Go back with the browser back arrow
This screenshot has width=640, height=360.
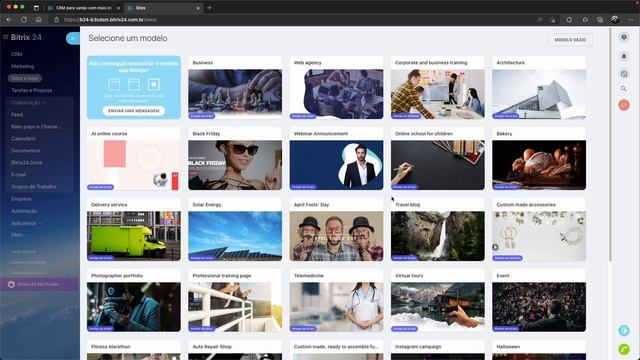(9, 20)
